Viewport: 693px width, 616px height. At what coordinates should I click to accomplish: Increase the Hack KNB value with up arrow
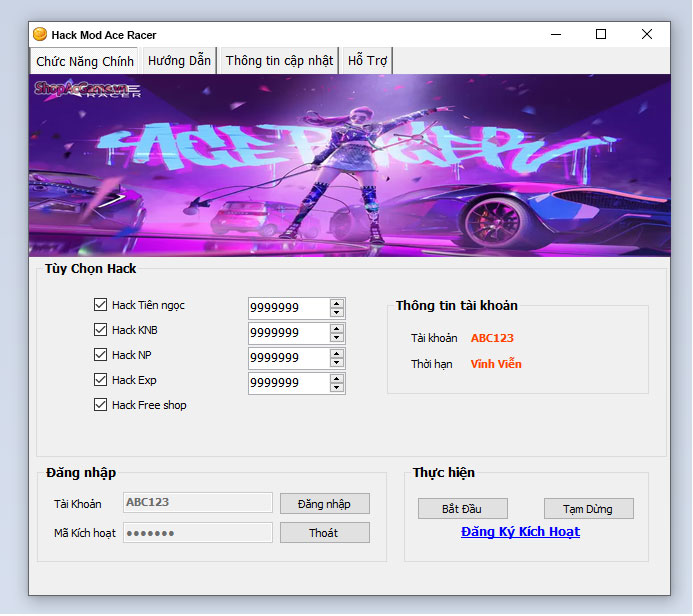[337, 329]
